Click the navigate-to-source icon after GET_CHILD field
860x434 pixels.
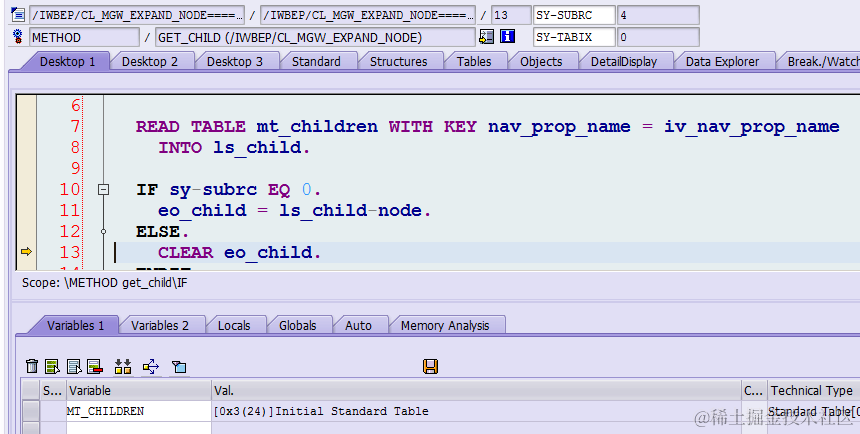(x=486, y=37)
